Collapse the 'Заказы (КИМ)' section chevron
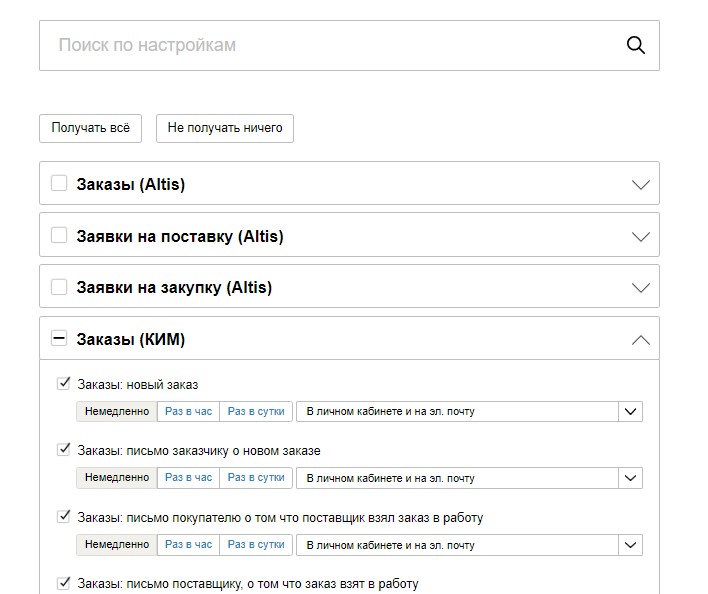Screen dimensions: 708x594 coord(641,340)
